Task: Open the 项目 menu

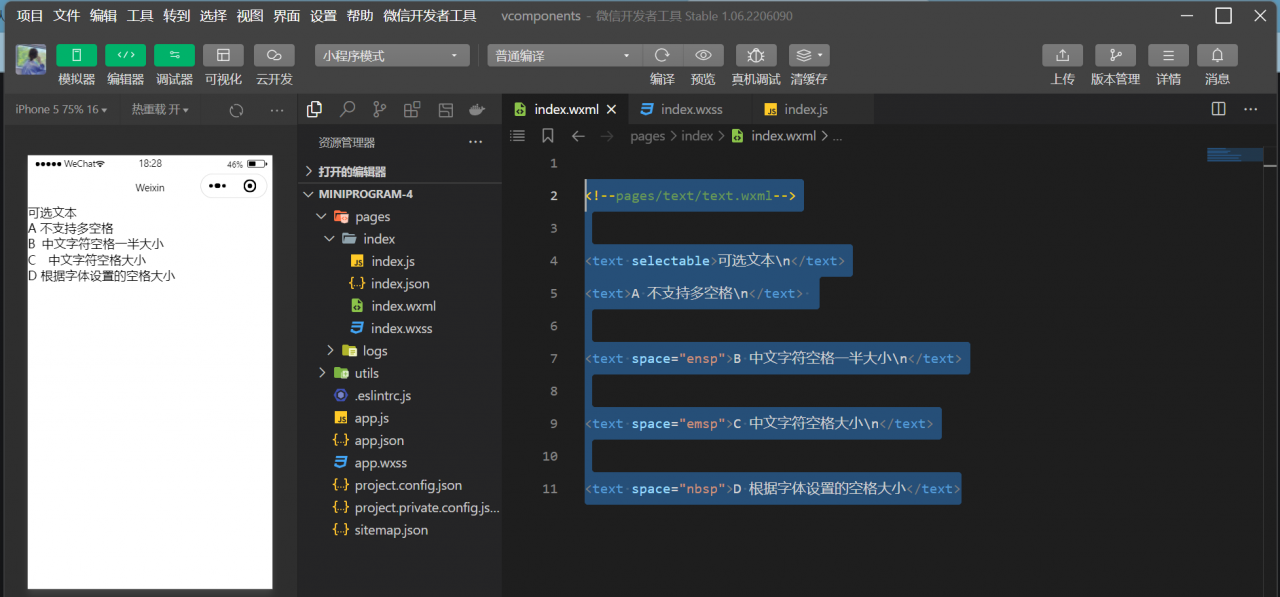Action: tap(30, 16)
